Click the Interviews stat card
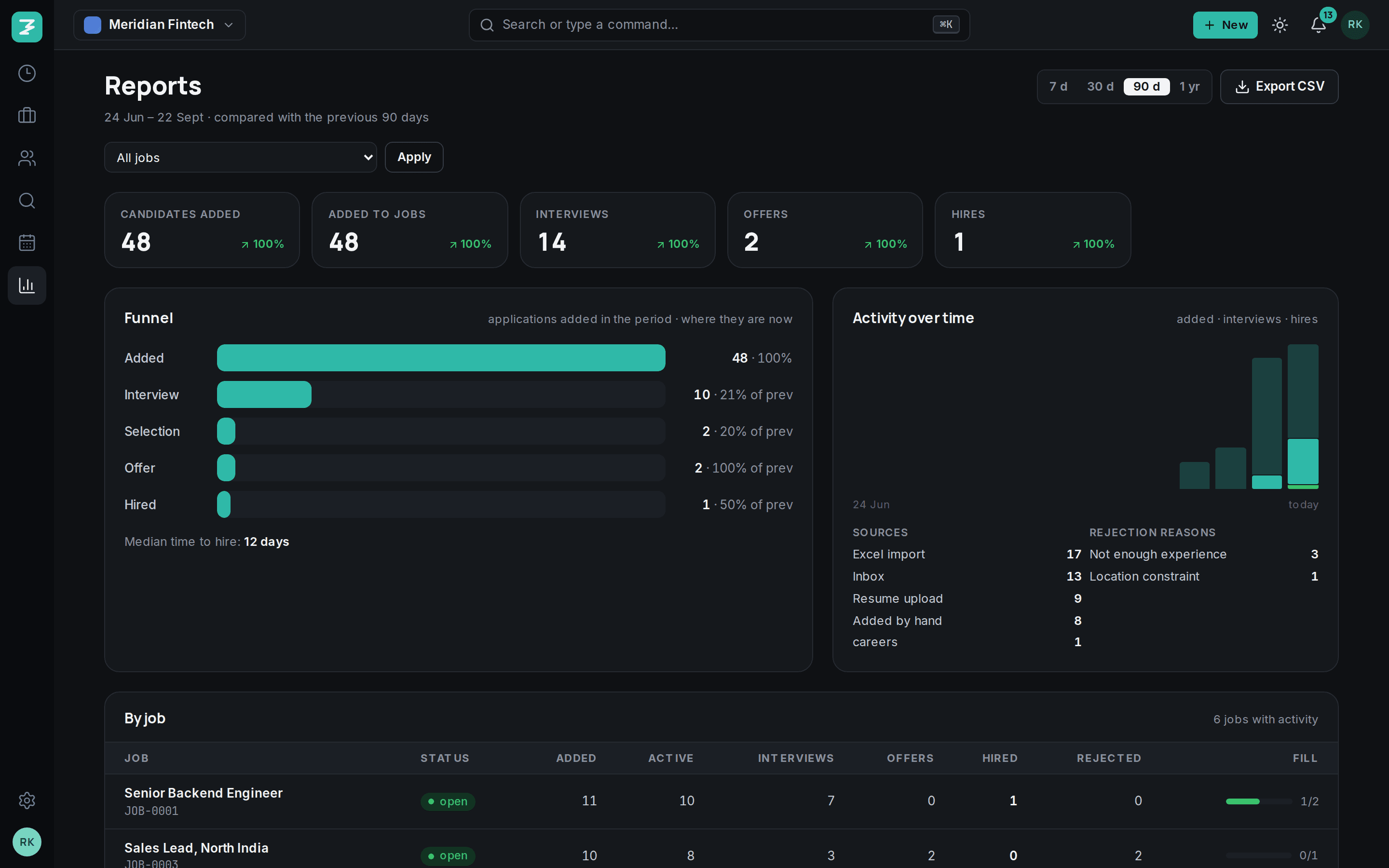 [618, 230]
